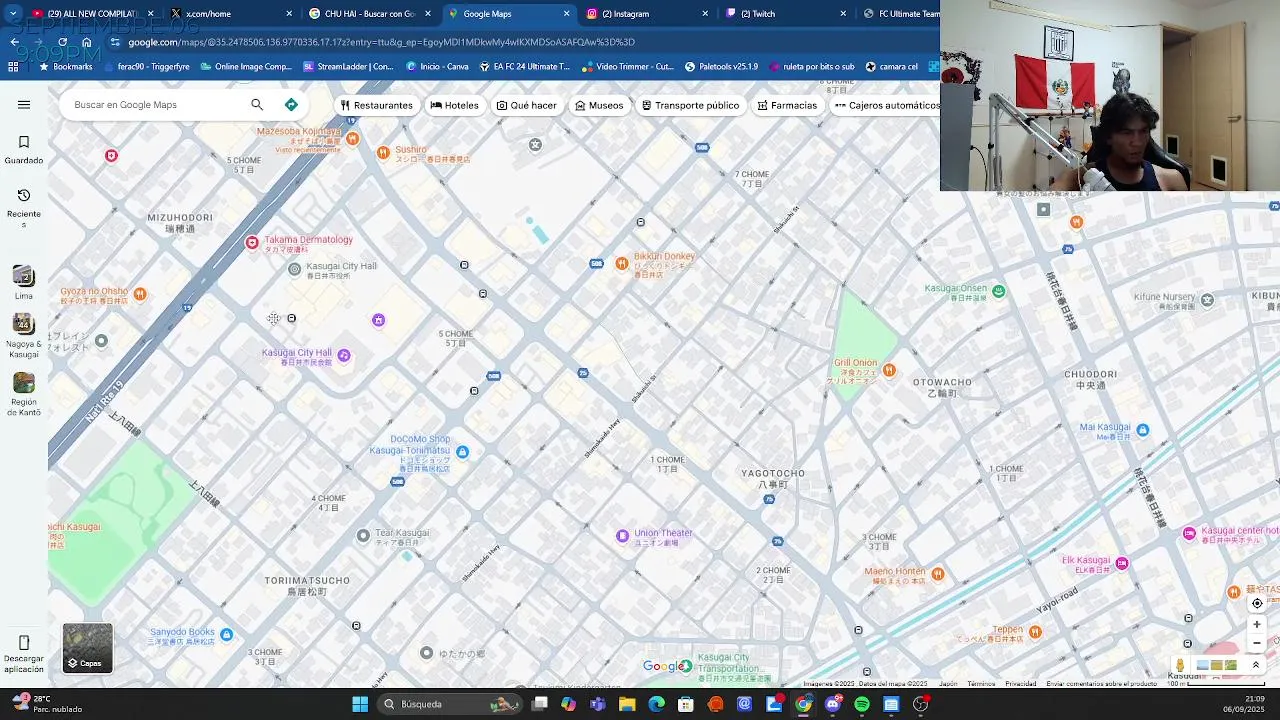
Task: Click the my-location target button
Action: click(1257, 603)
